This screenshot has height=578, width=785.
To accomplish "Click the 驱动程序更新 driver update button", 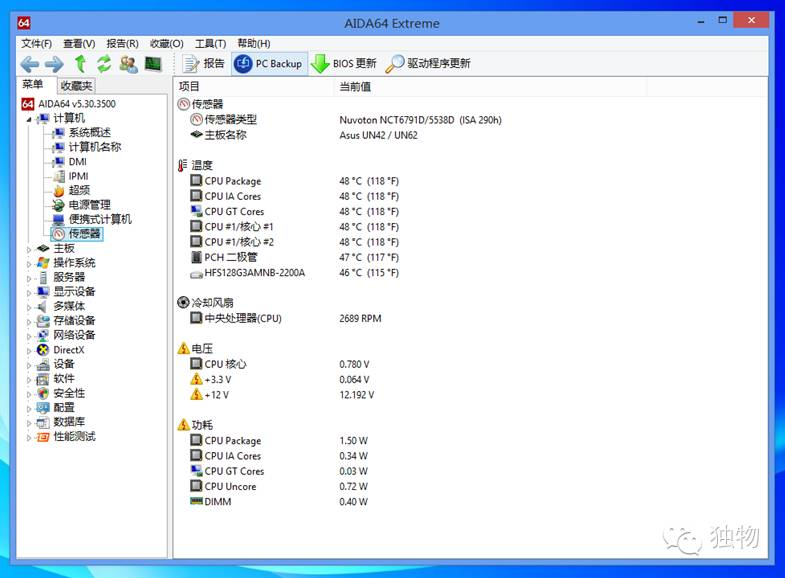I will tap(428, 64).
